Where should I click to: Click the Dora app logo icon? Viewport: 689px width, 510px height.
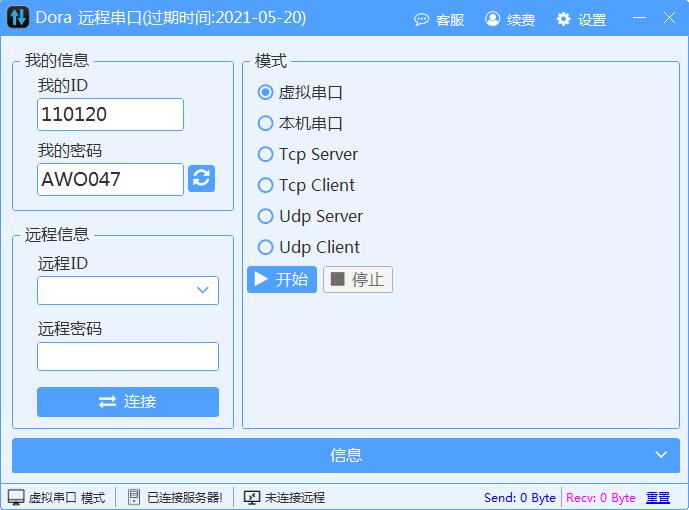pos(18,18)
